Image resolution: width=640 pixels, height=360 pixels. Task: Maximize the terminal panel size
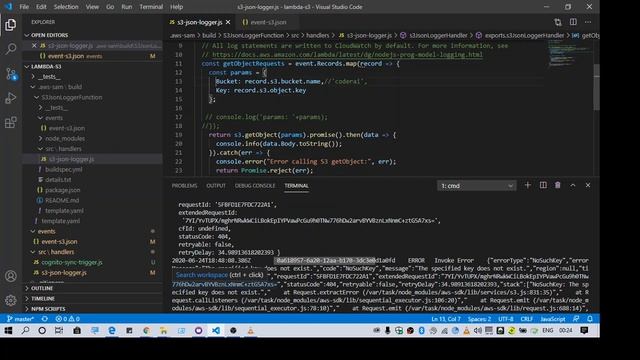pyautogui.click(x=573, y=185)
